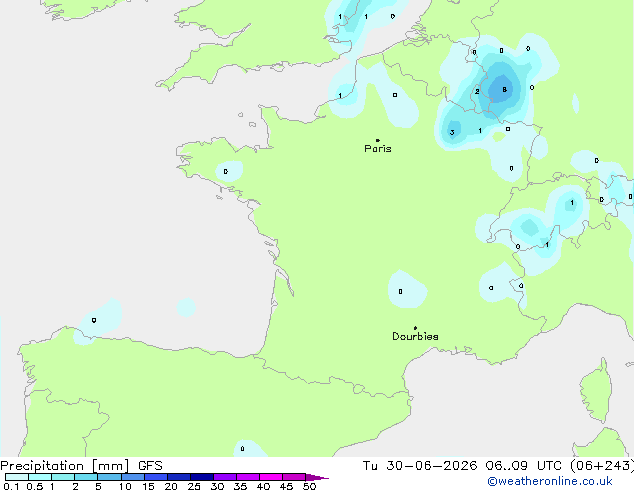Screen dimensions: 634x490
Task: Click the 45 legend scale label
Action: click(x=286, y=486)
